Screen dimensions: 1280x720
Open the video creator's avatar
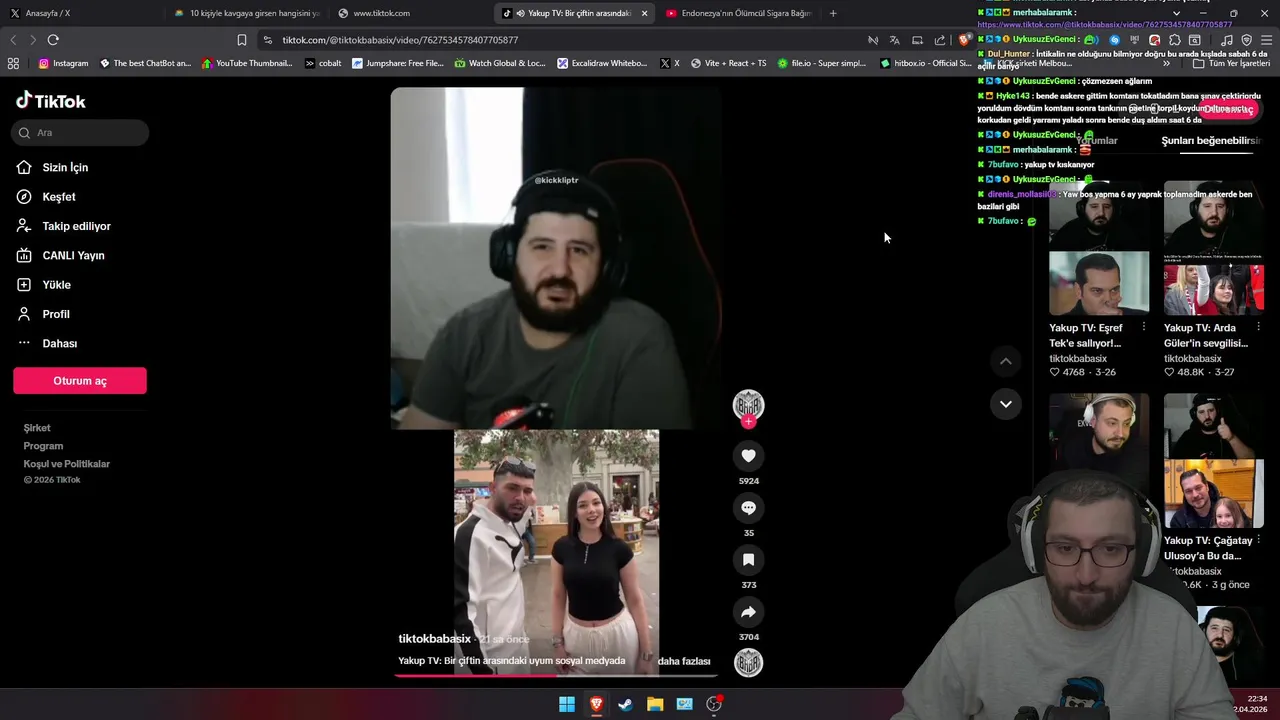748,404
